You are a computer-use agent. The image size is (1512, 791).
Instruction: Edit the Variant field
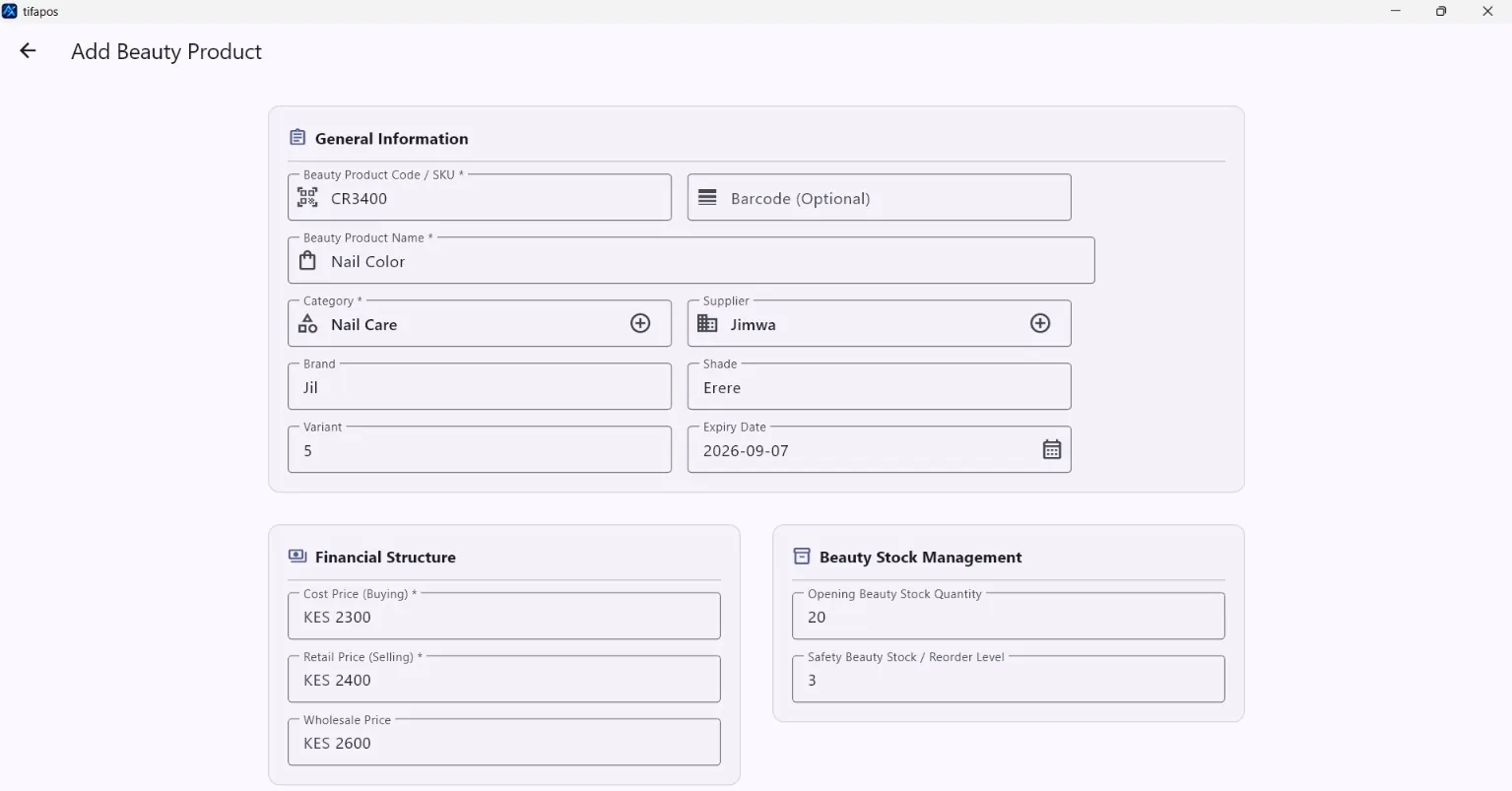coord(480,449)
